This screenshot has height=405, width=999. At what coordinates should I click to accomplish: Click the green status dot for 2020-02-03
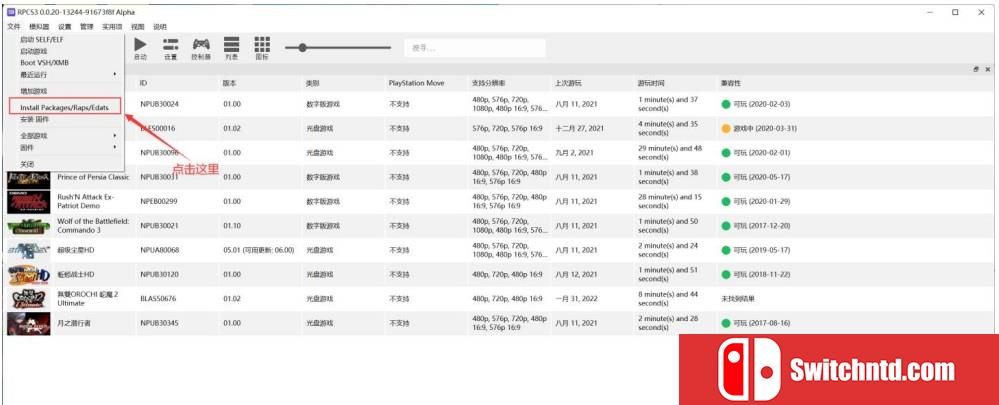tap(726, 104)
